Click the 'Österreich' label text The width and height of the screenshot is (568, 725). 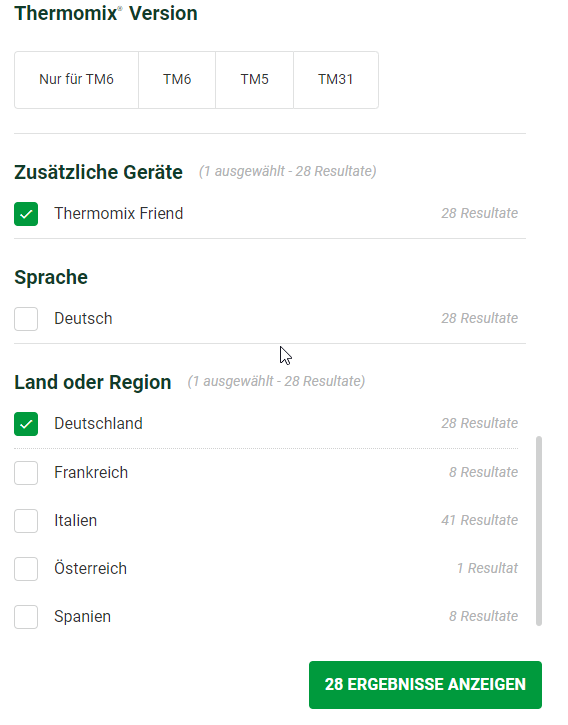point(90,568)
